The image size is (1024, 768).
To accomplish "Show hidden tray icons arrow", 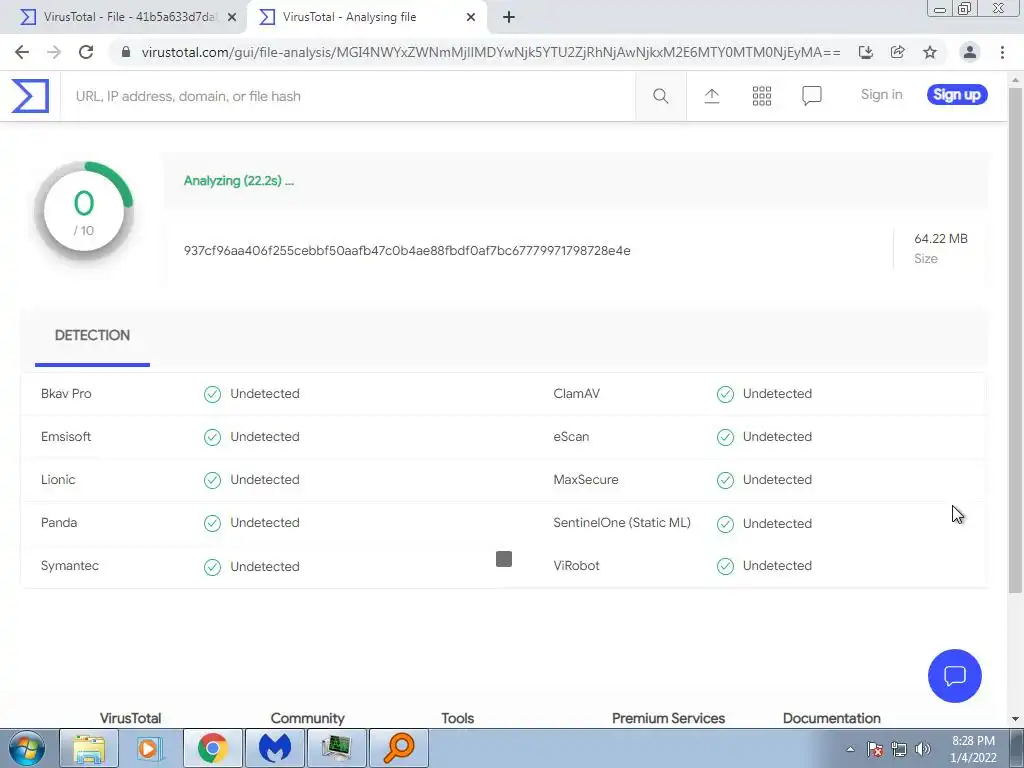I will click(x=850, y=749).
